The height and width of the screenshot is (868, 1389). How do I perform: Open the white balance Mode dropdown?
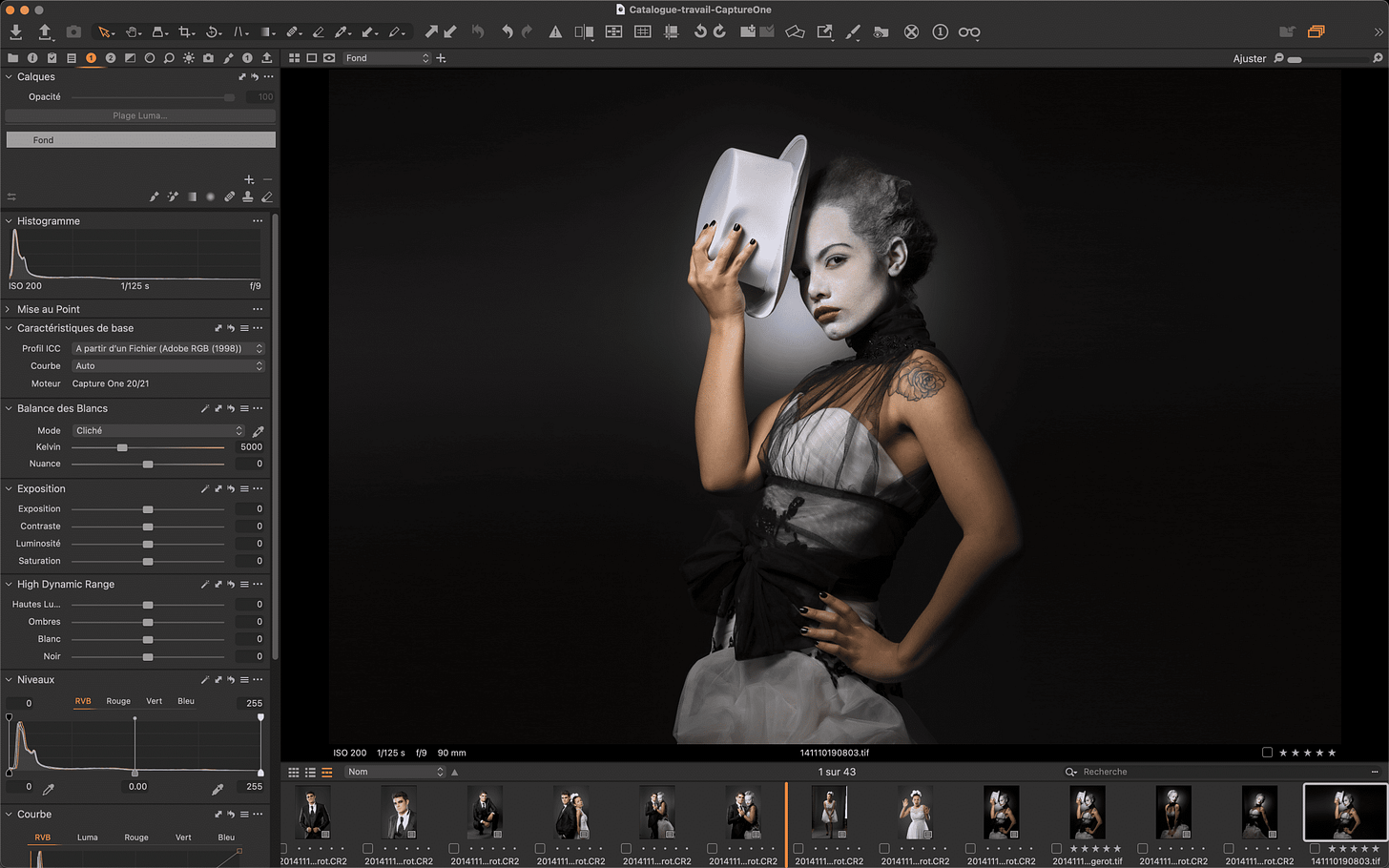tap(158, 431)
